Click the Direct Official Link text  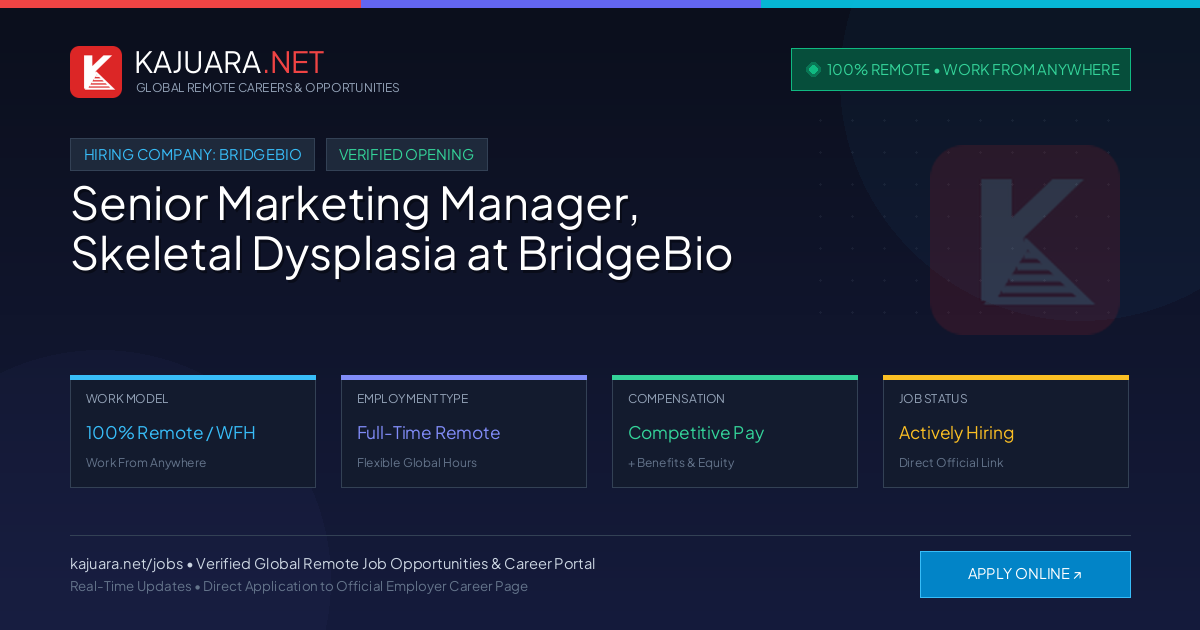pos(951,463)
